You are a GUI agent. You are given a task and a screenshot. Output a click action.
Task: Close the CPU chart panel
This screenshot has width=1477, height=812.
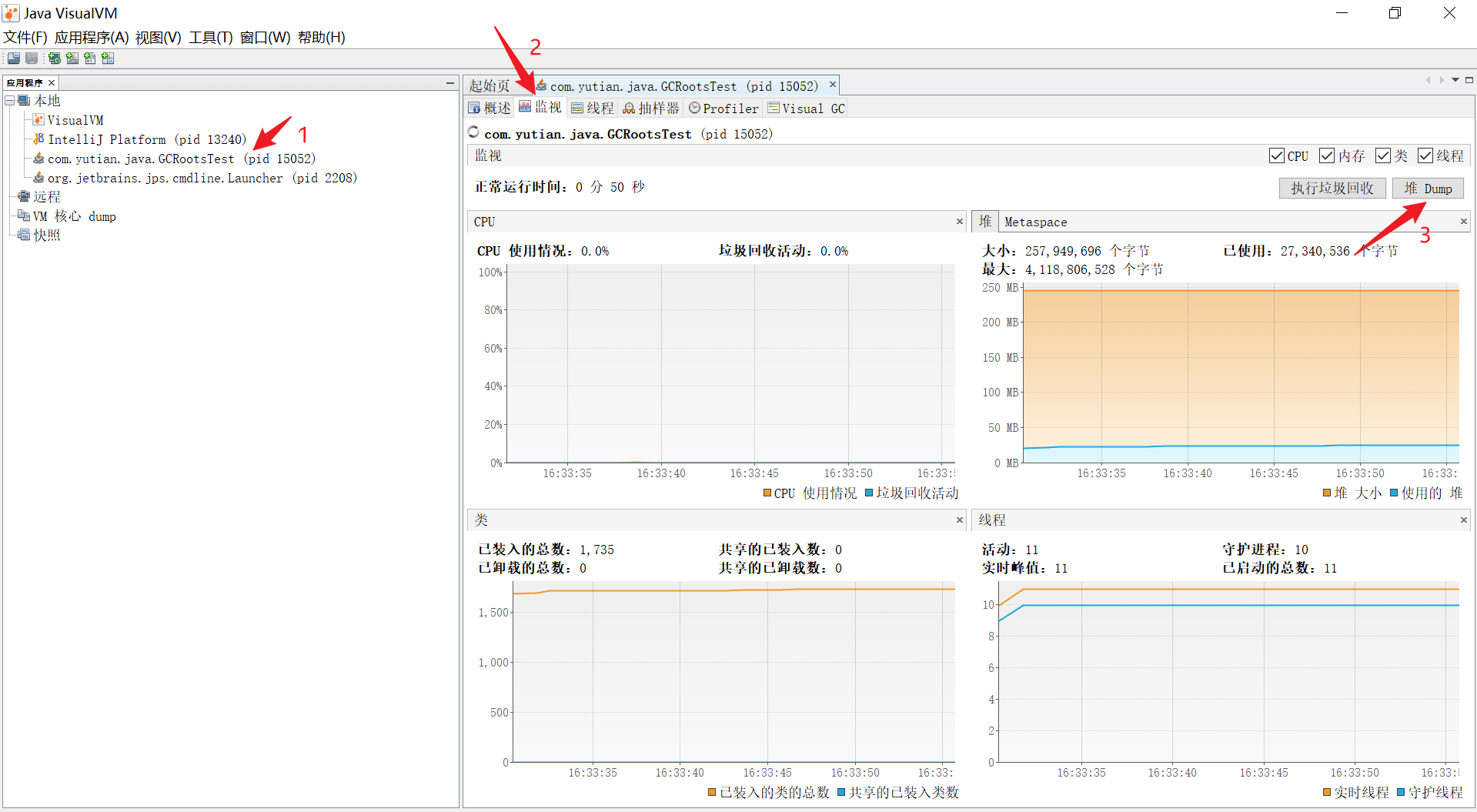pyautogui.click(x=959, y=222)
